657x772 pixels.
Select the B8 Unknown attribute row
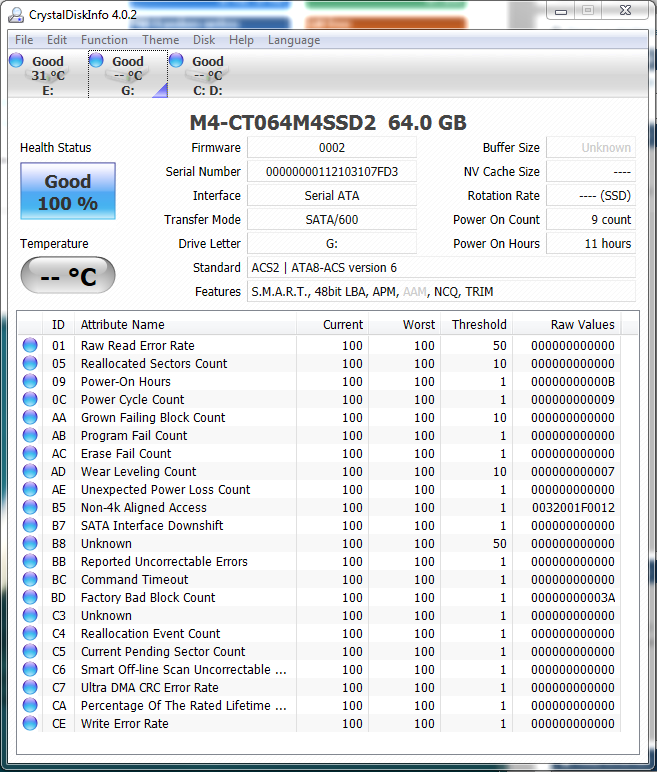point(319,544)
